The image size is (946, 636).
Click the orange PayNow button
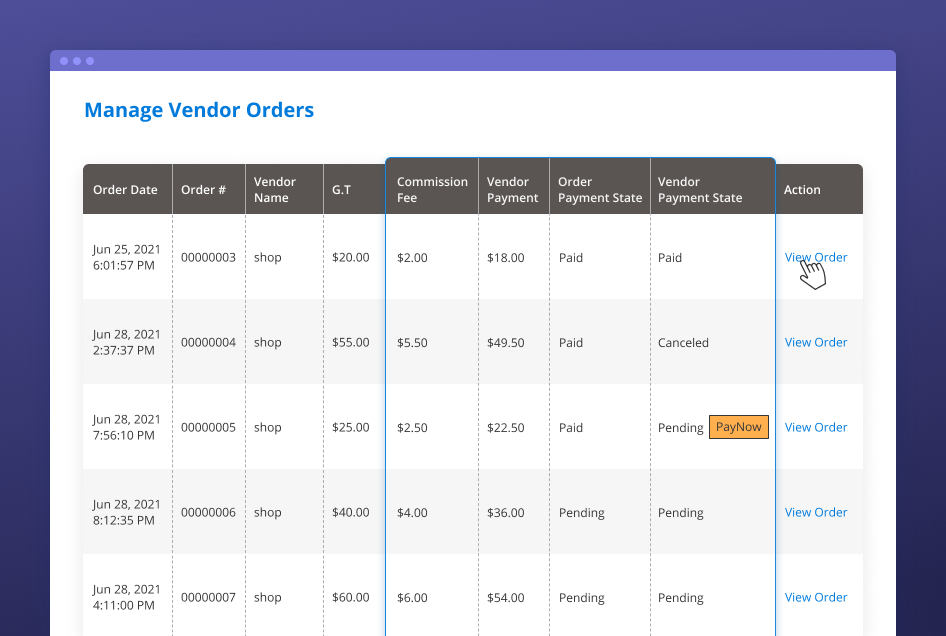coord(738,427)
